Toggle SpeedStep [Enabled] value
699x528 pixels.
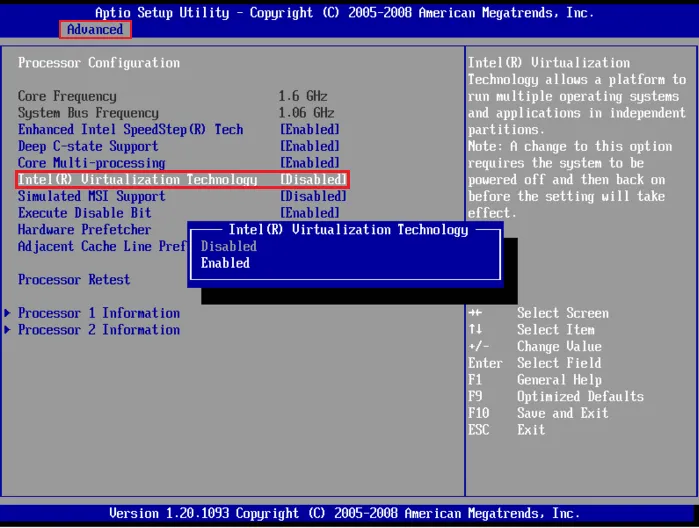click(x=310, y=129)
